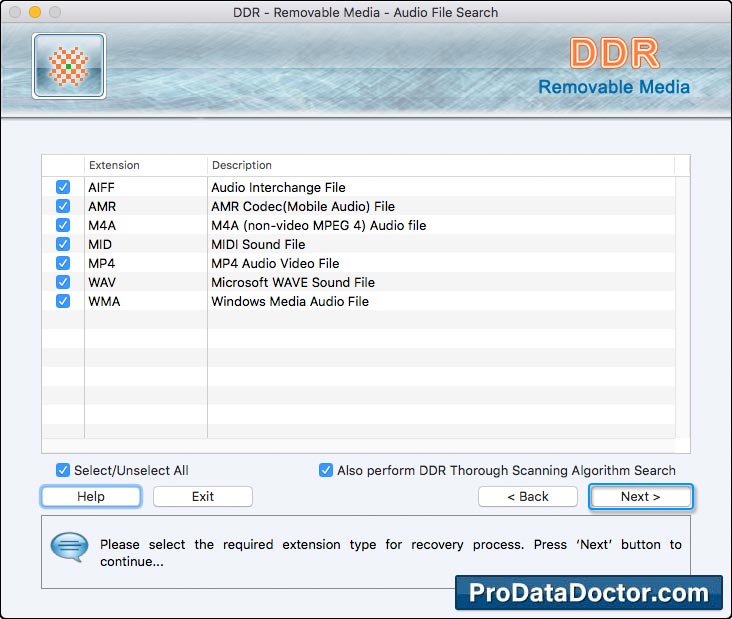Disable the WAV extension checkbox
This screenshot has width=732, height=619.
[x=63, y=282]
